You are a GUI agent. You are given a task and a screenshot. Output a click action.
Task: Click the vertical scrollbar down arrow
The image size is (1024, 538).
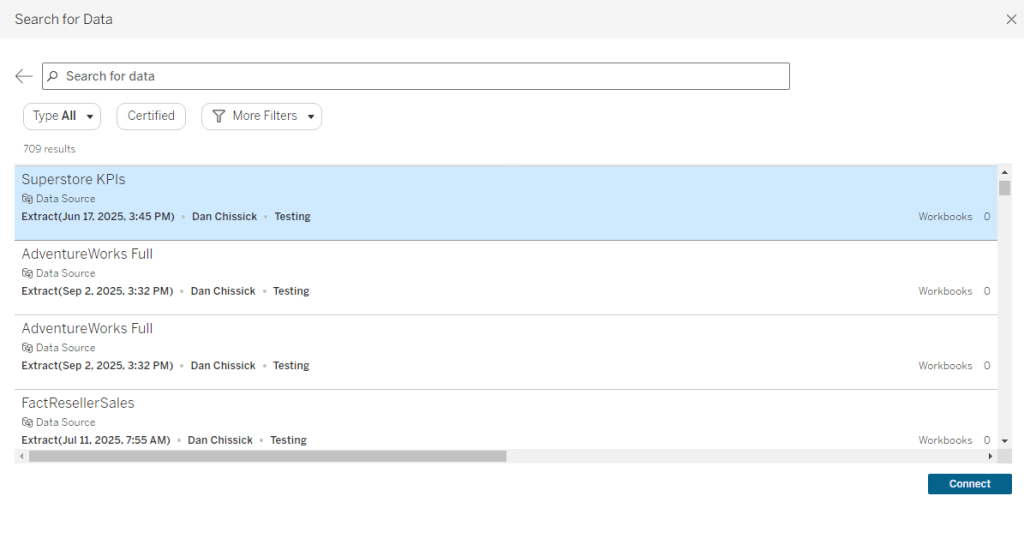[1004, 440]
